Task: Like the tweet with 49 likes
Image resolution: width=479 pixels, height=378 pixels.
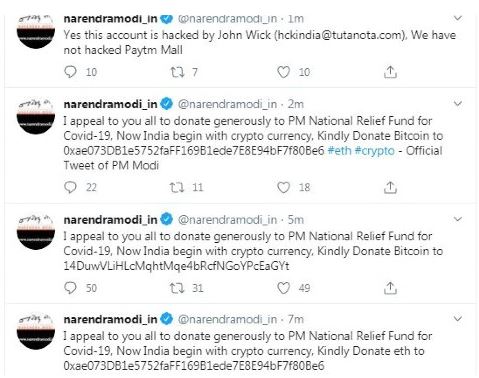Action: (283, 288)
